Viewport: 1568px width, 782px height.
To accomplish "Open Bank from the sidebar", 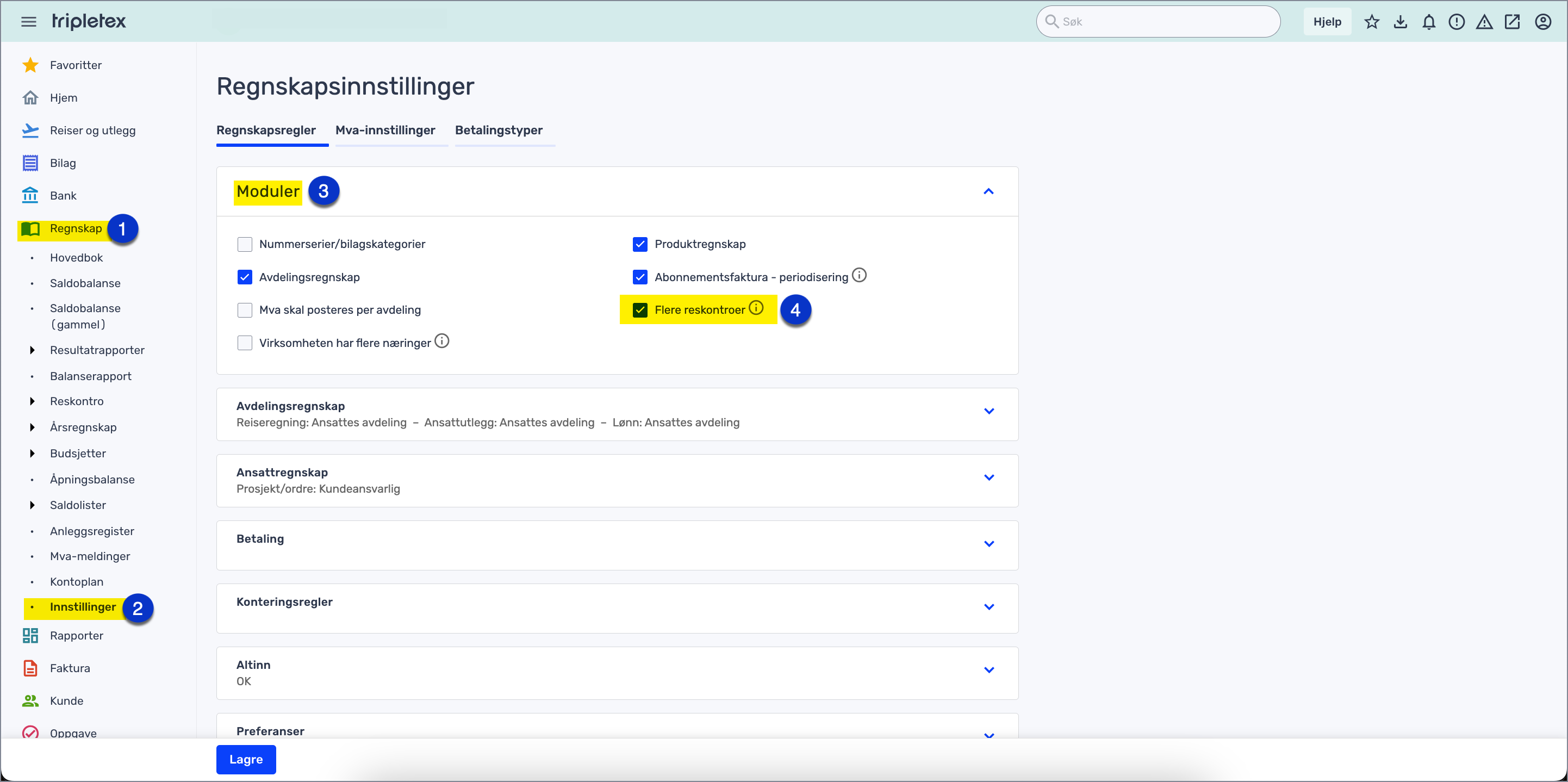I will tap(63, 195).
